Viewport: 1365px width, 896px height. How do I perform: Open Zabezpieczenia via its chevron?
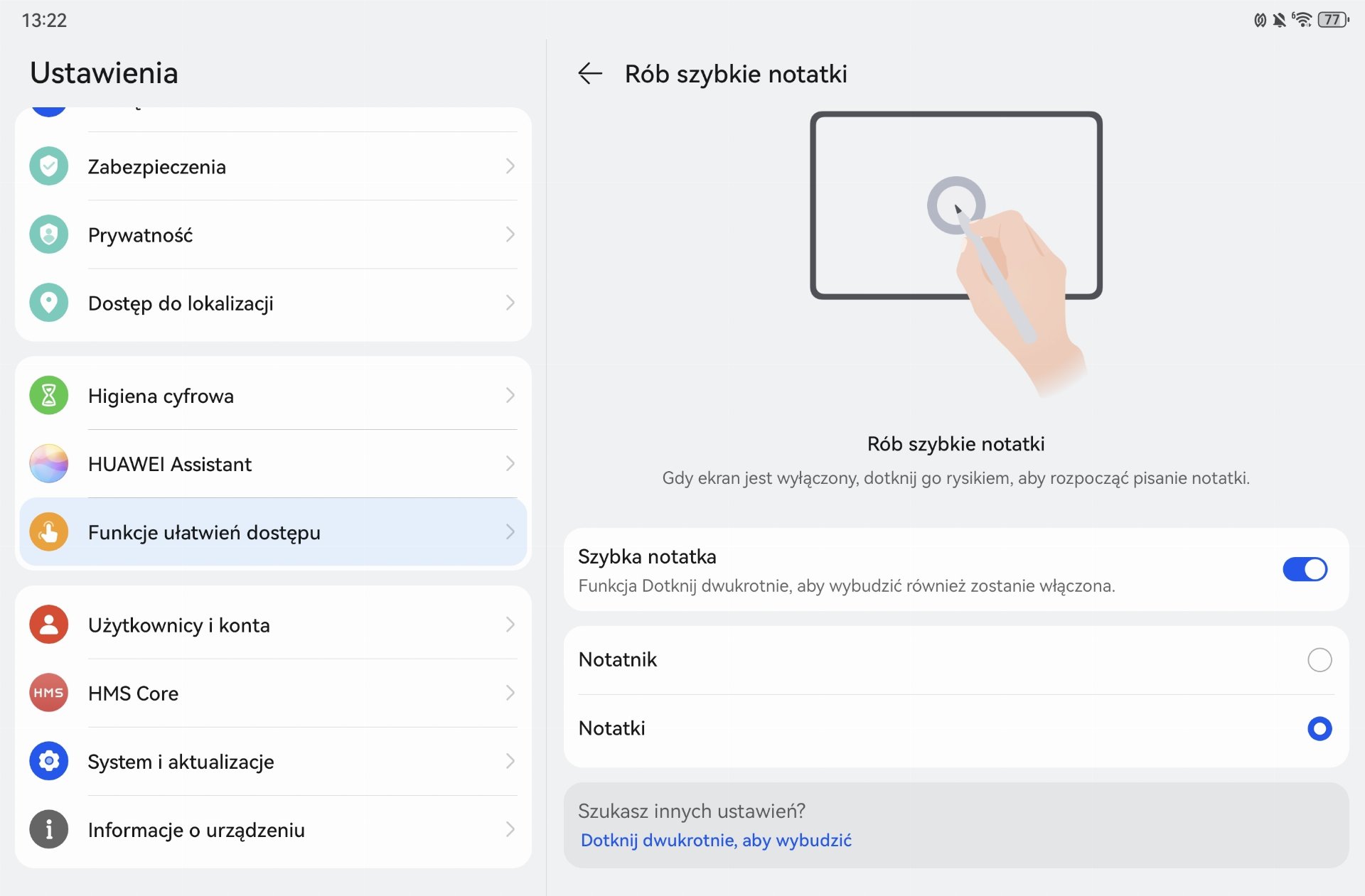coord(510,166)
